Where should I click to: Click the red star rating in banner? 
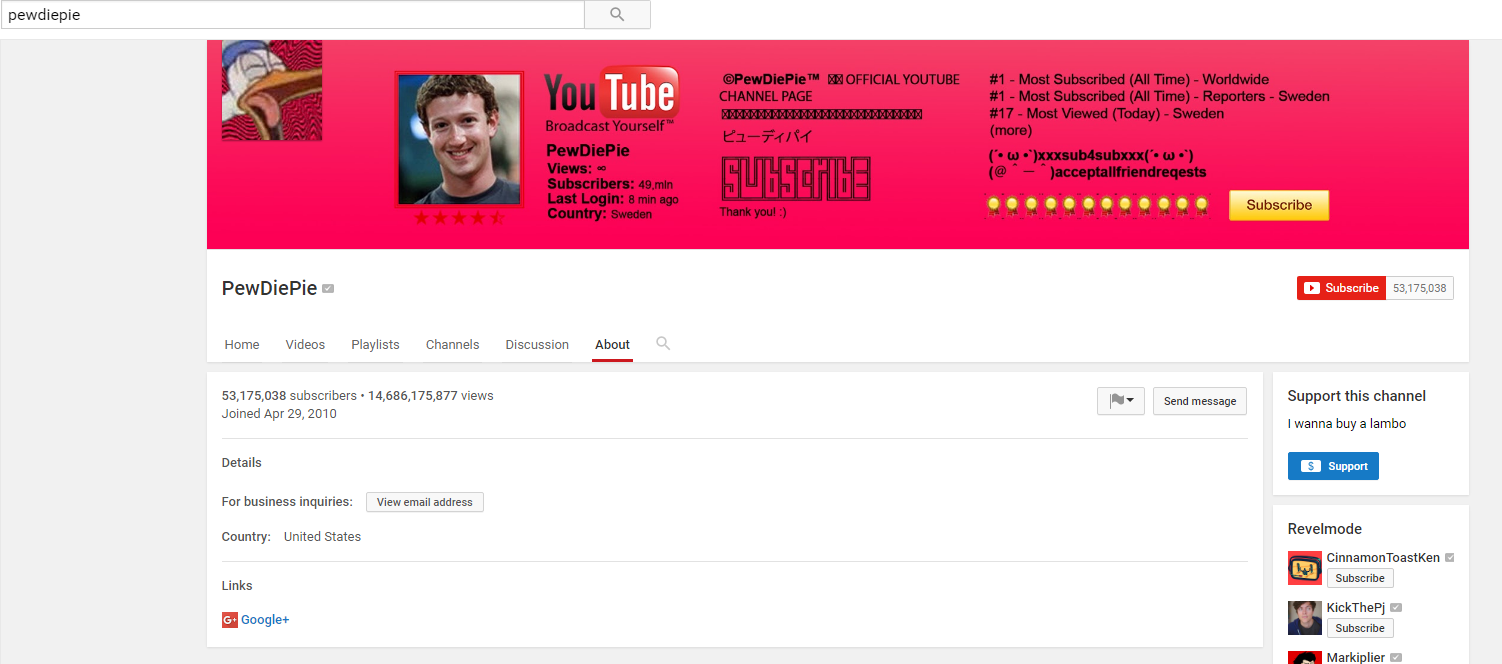459,218
